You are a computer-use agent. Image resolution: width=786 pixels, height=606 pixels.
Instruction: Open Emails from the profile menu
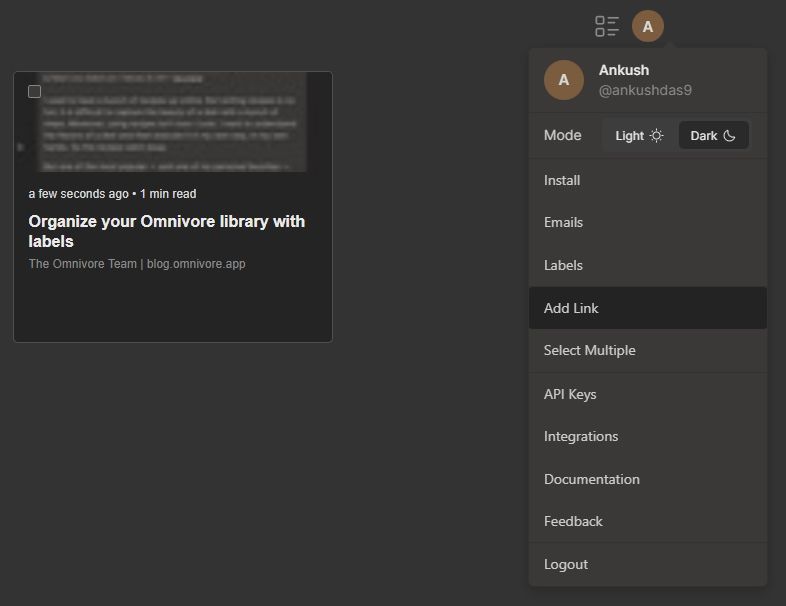click(563, 223)
